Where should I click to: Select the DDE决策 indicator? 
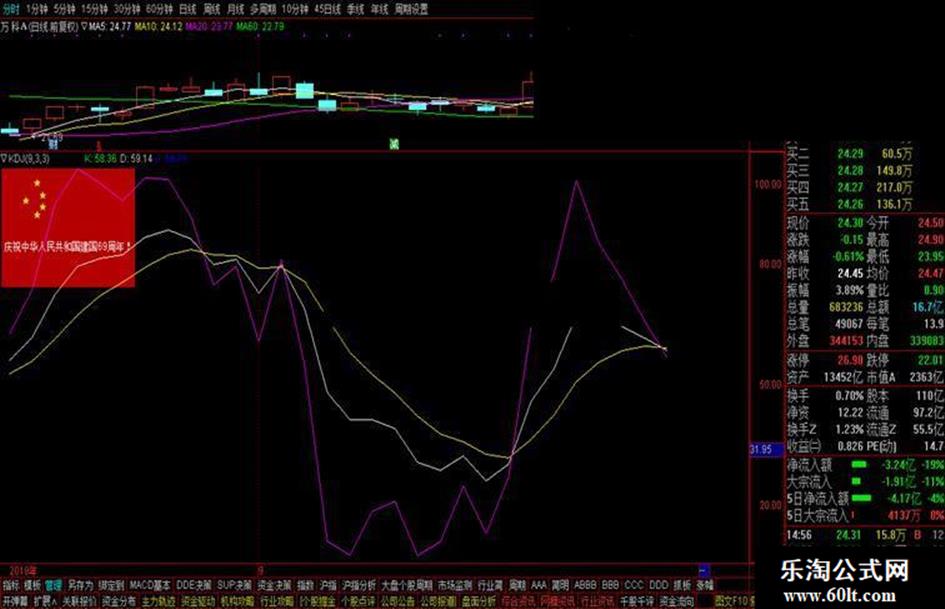point(193,585)
